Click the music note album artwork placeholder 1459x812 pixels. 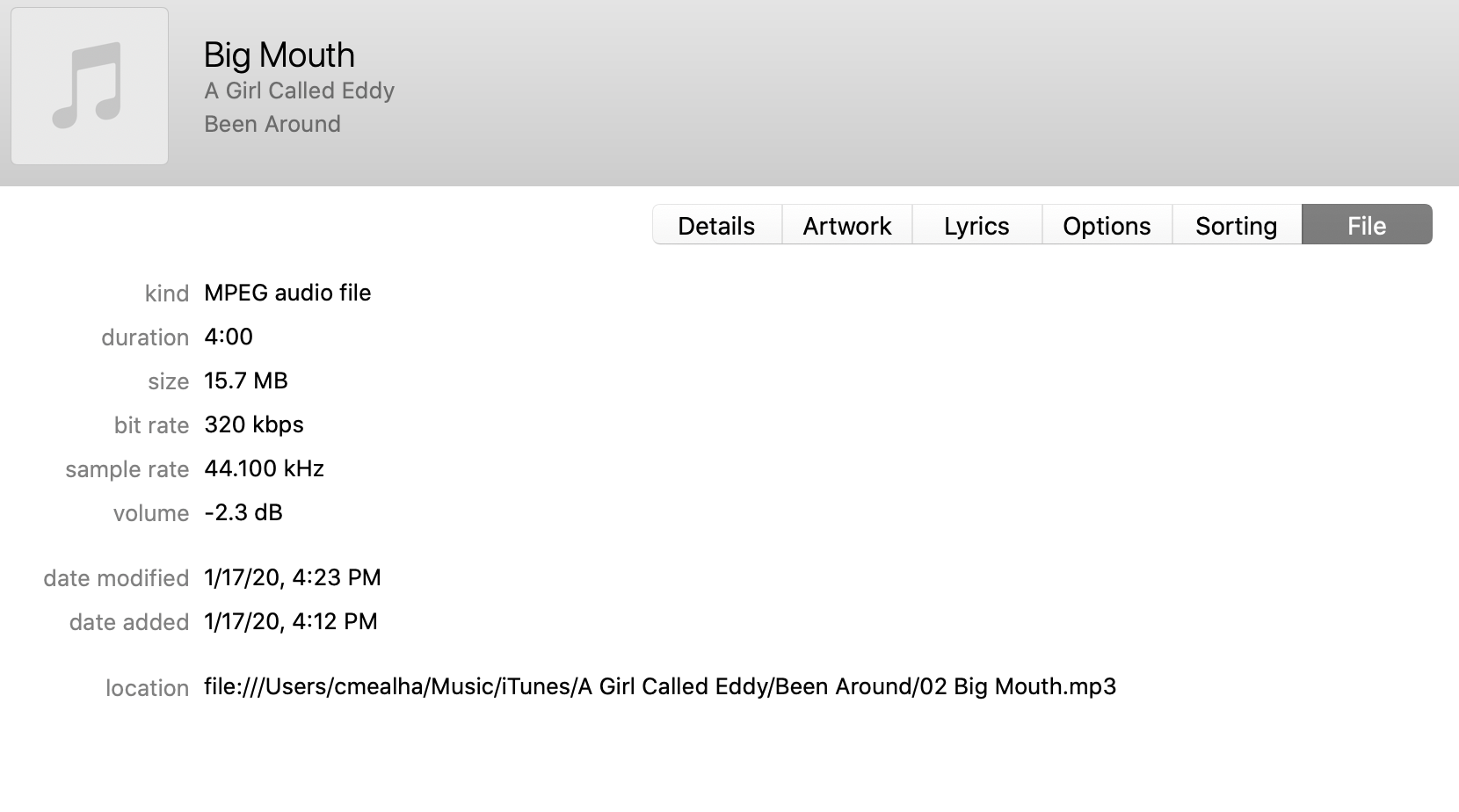[x=90, y=86]
